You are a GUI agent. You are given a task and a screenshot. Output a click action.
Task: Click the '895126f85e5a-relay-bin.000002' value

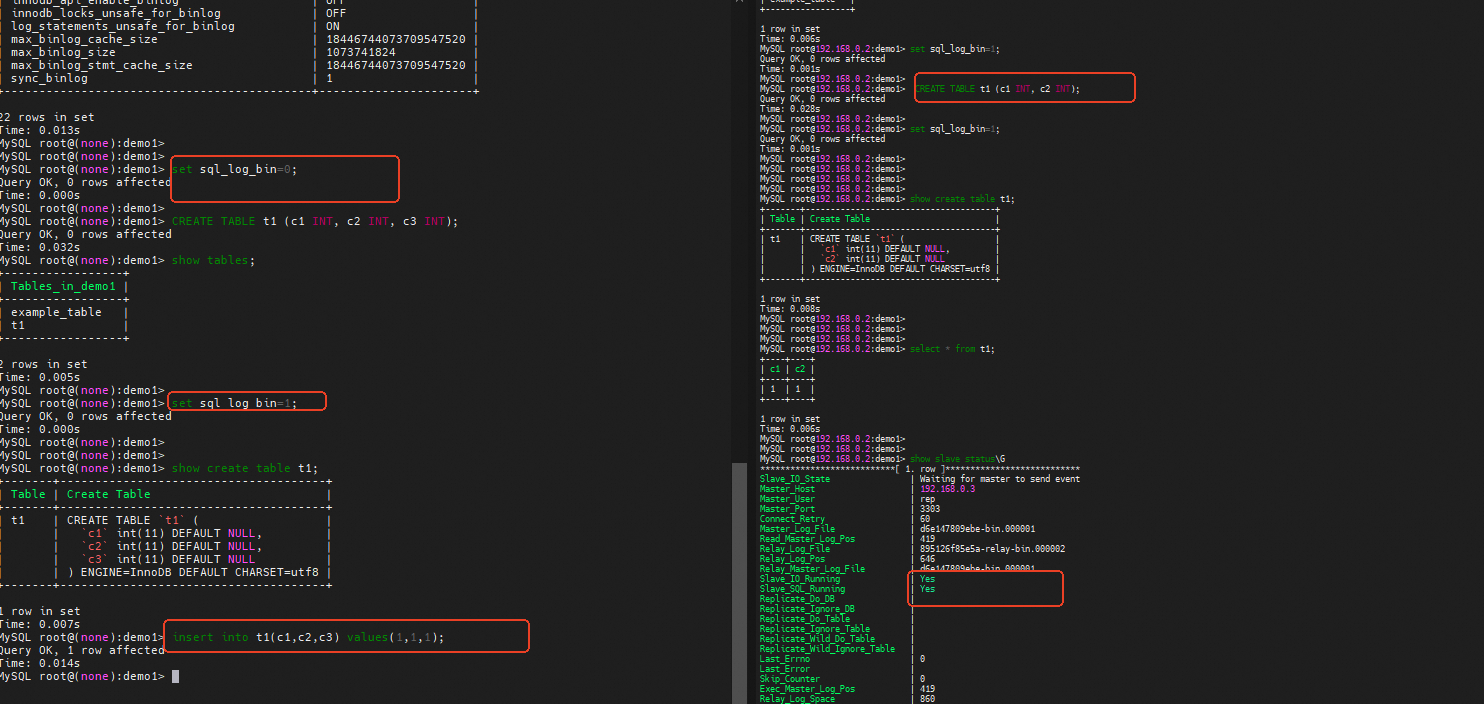coord(993,549)
